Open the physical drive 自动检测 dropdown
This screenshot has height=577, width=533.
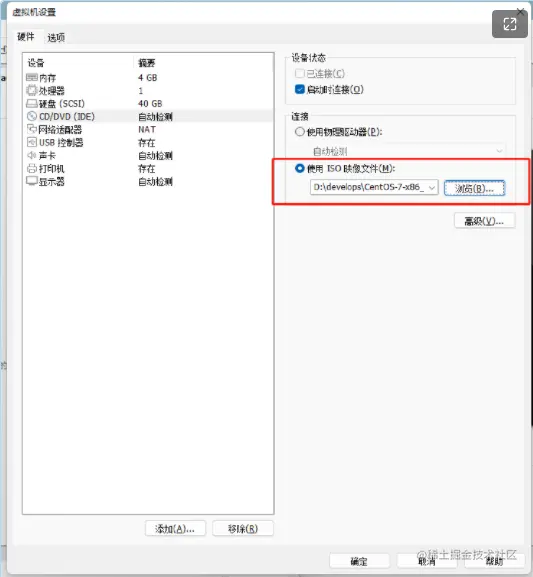click(x=407, y=151)
